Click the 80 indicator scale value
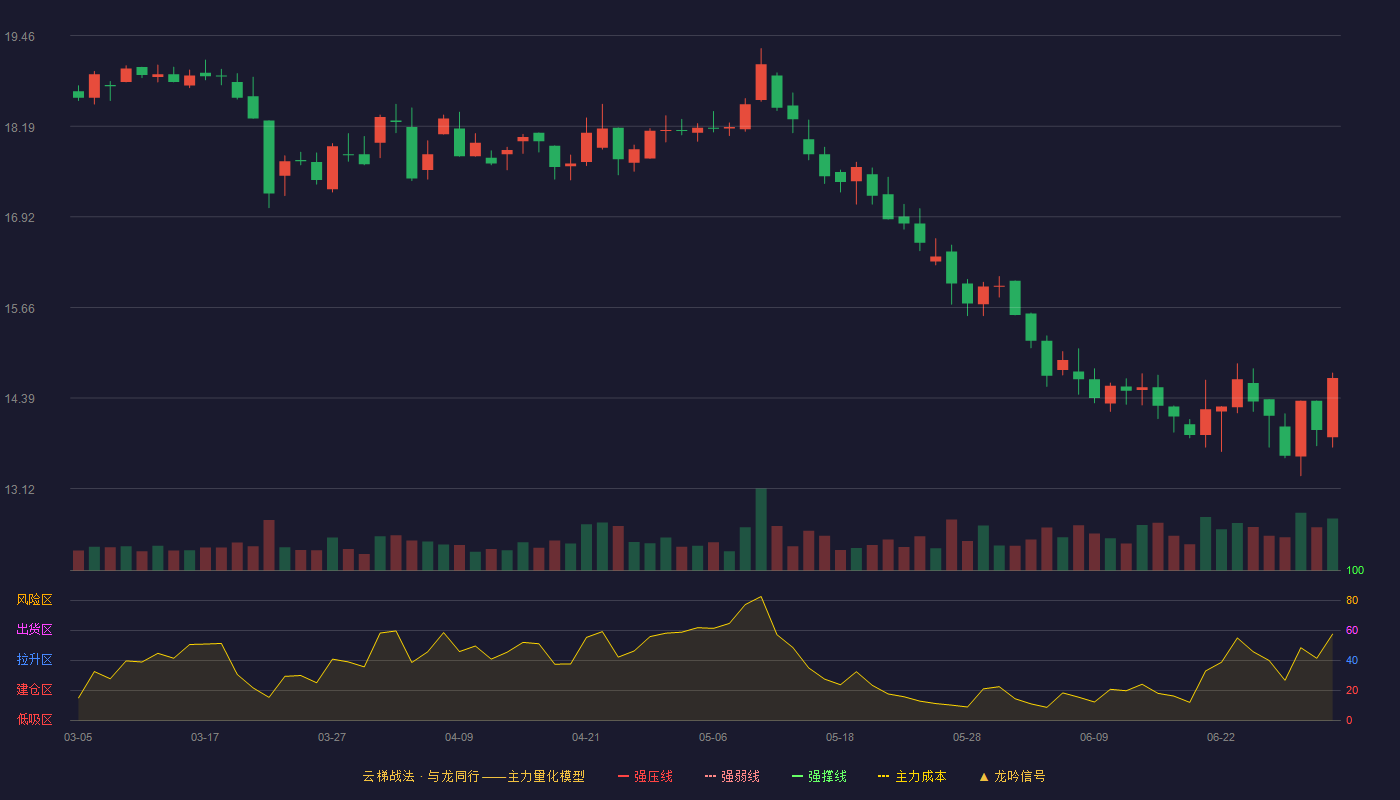The height and width of the screenshot is (800, 1400). pos(1352,601)
